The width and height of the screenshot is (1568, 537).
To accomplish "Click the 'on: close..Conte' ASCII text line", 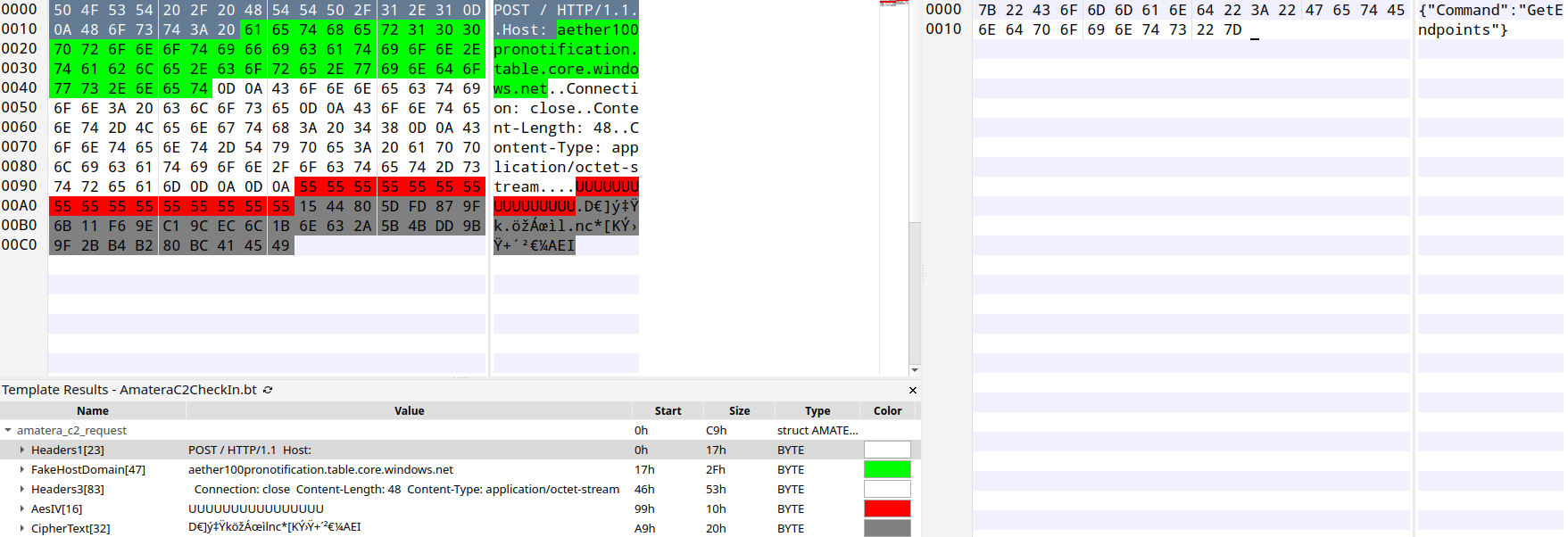I will click(x=566, y=108).
